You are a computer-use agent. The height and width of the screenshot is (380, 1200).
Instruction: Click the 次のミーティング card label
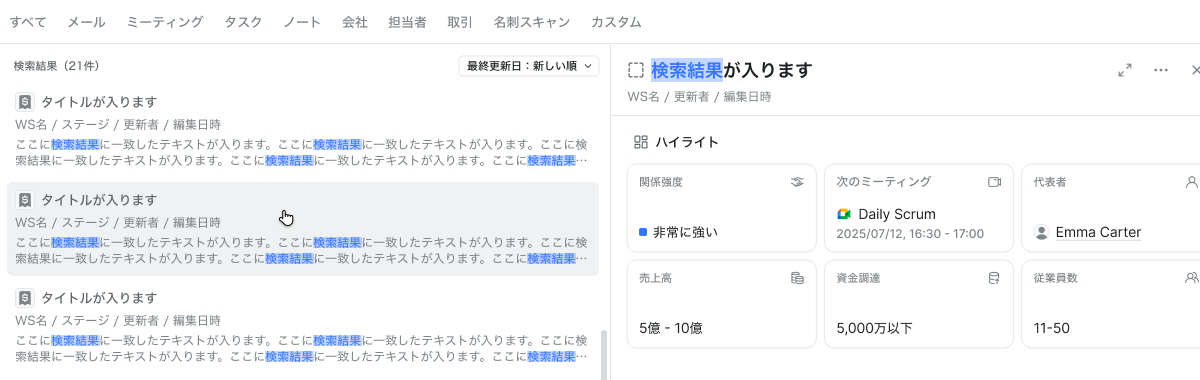point(884,182)
